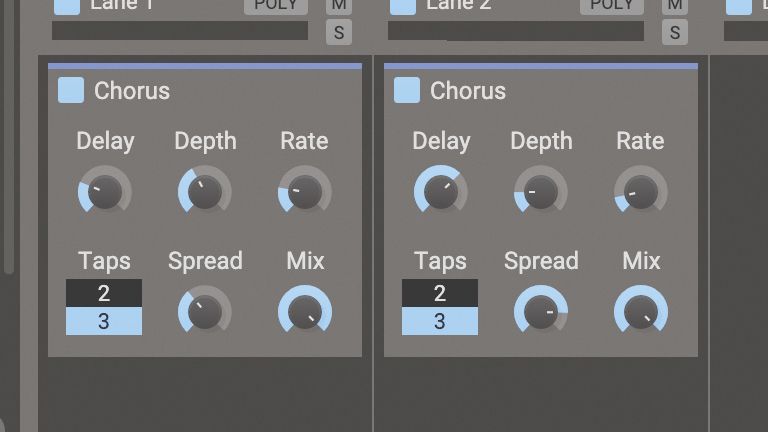Click the Spread knob in Lane 2 Chorus
768x432 pixels.
(x=541, y=312)
